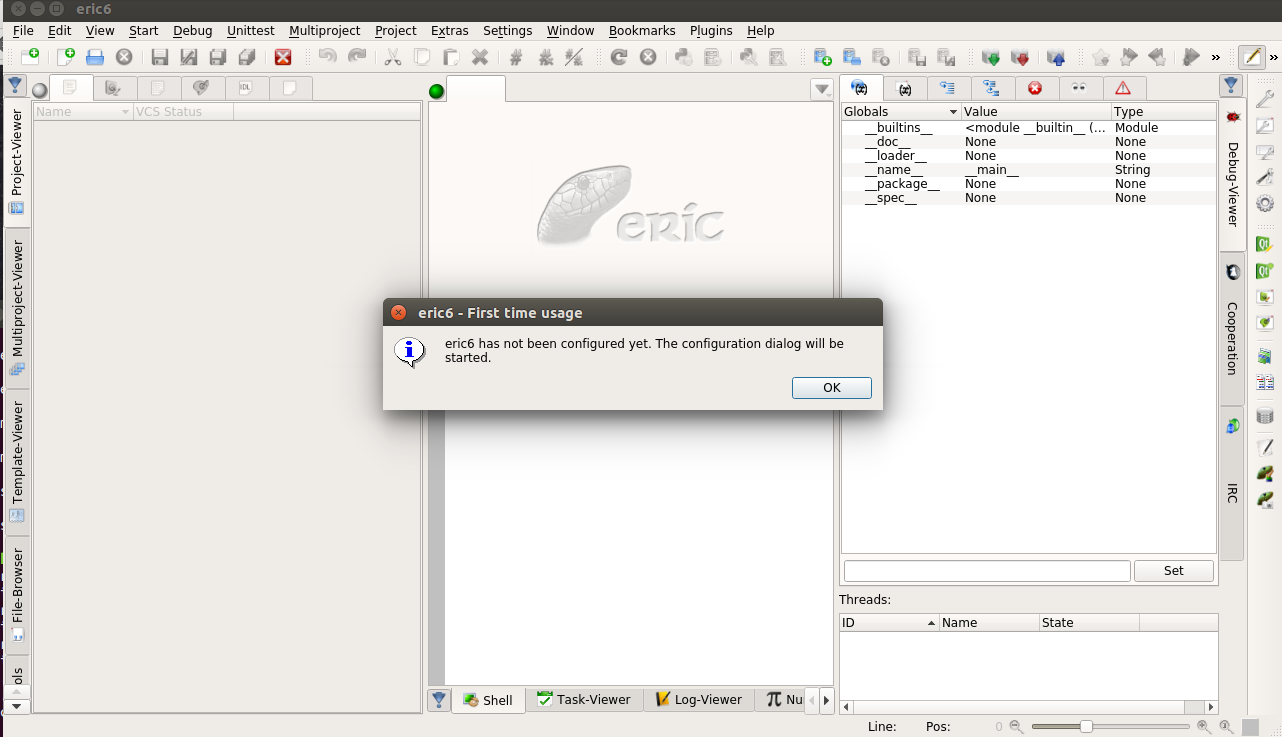1282x737 pixels.
Task: Click the Set button
Action: point(1174,571)
